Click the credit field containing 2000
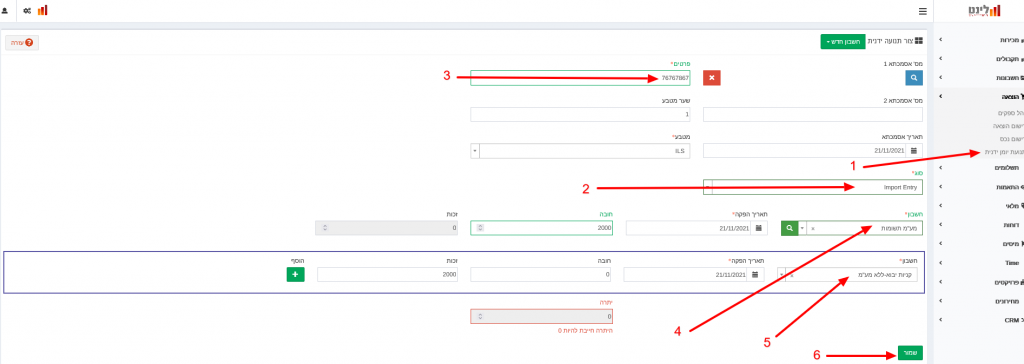Viewport: 1024px width, 364px height. [x=387, y=274]
